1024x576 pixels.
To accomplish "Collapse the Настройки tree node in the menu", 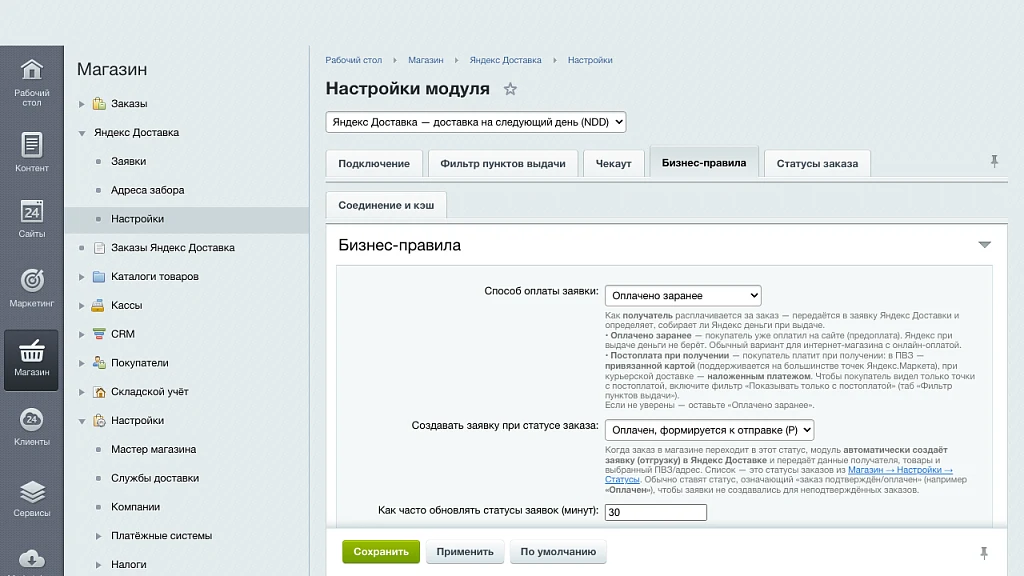I will [82, 421].
